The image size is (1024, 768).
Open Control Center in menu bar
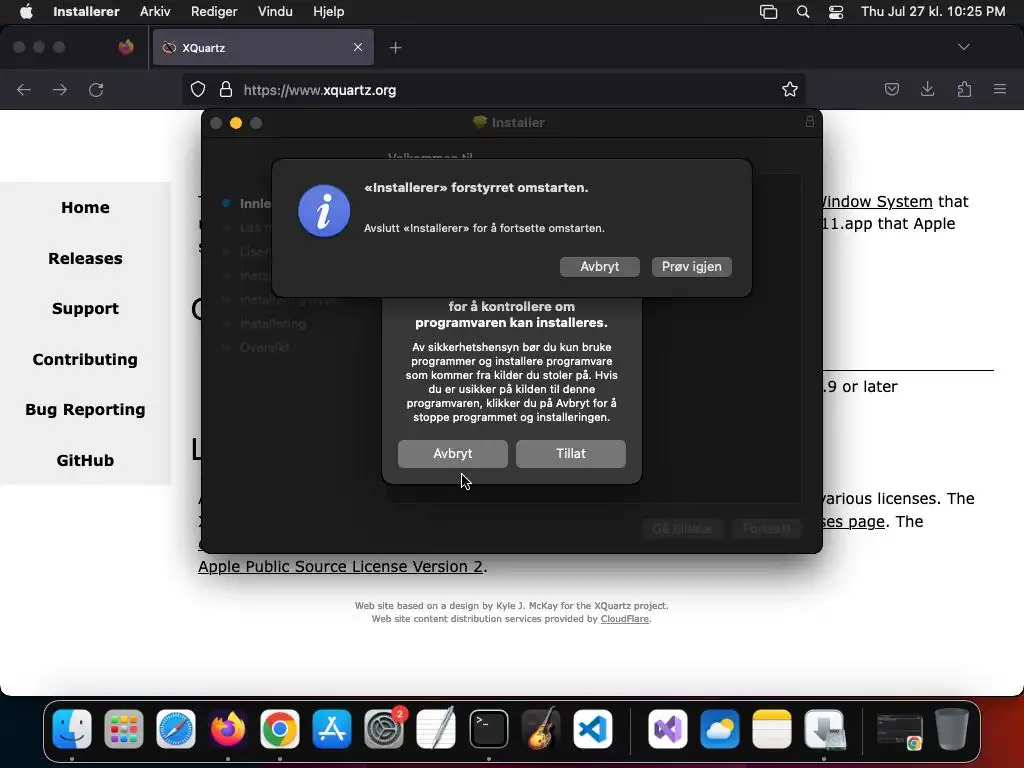(836, 12)
